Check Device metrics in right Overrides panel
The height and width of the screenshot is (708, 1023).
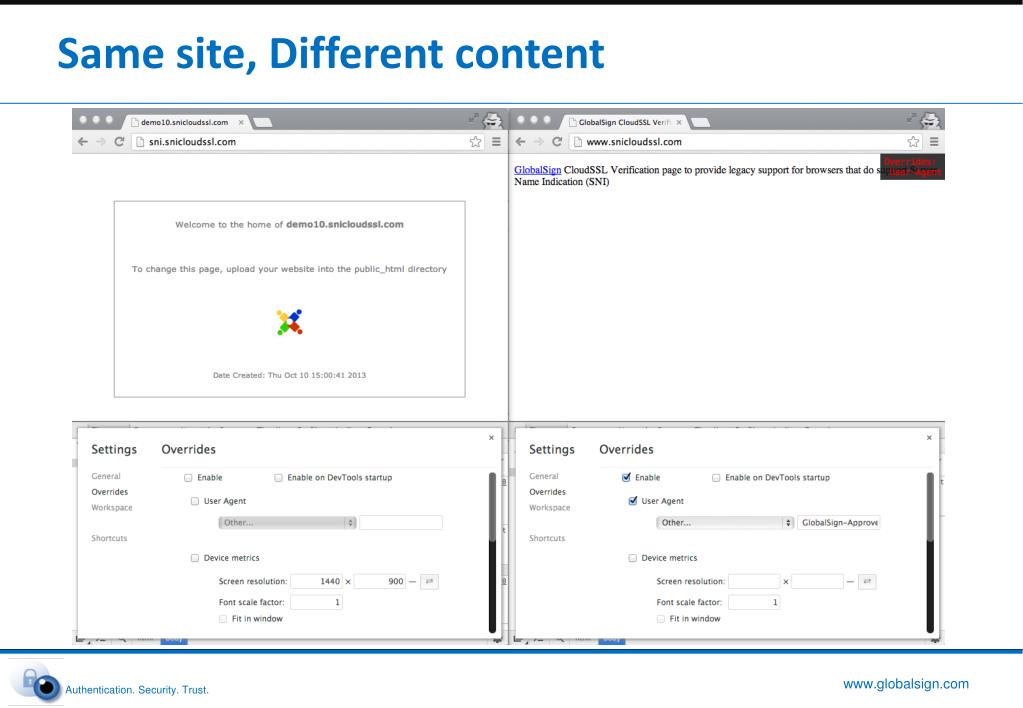point(632,558)
